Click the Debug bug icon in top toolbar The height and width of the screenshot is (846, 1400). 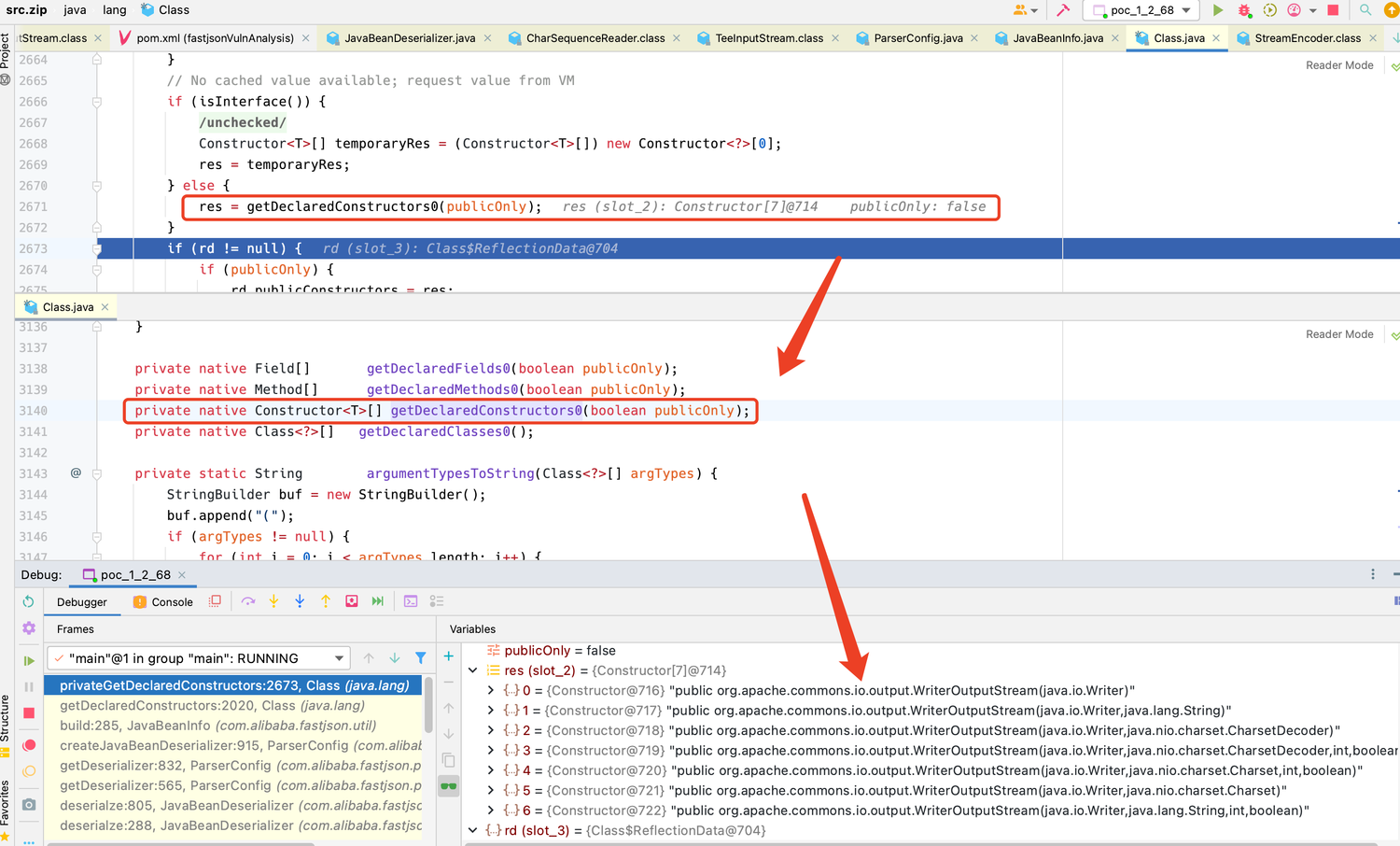coord(1244,10)
